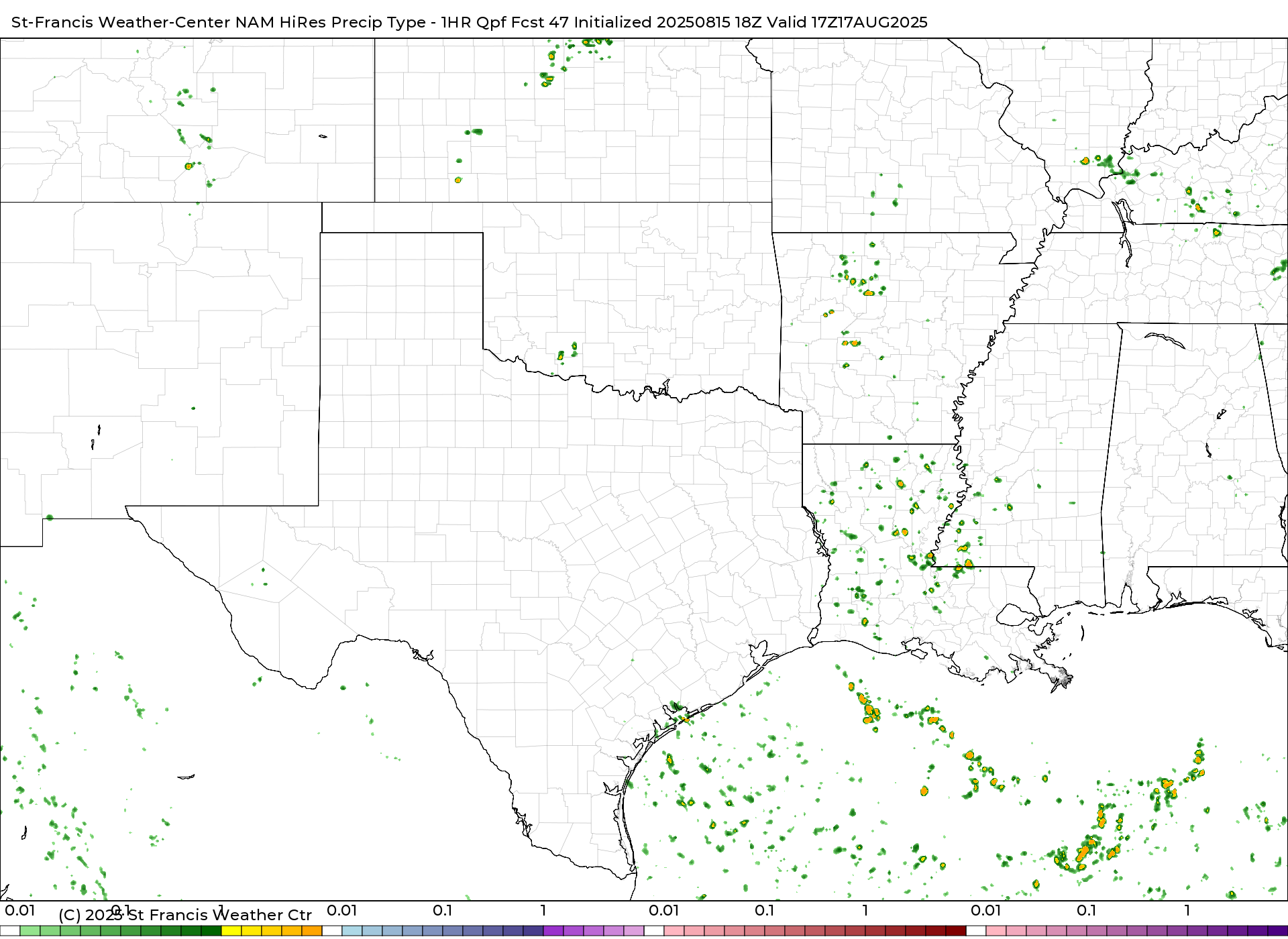The image size is (1288, 939).
Task: Click the NAM HiRes Precip Type map title
Action: [x=470, y=22]
